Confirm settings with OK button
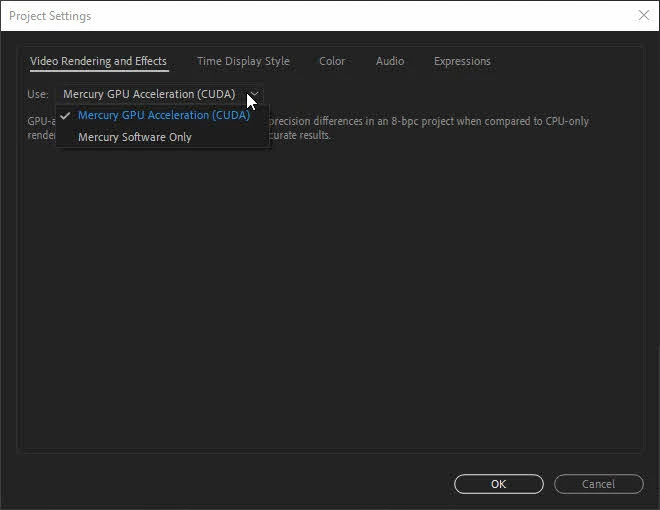 click(499, 484)
